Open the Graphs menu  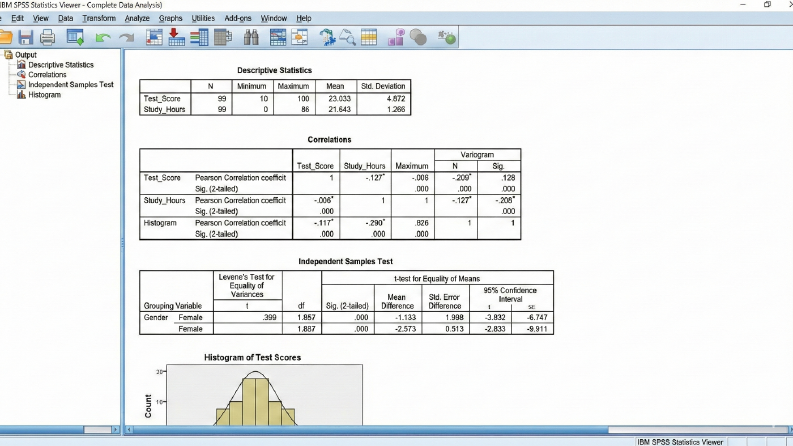170,18
